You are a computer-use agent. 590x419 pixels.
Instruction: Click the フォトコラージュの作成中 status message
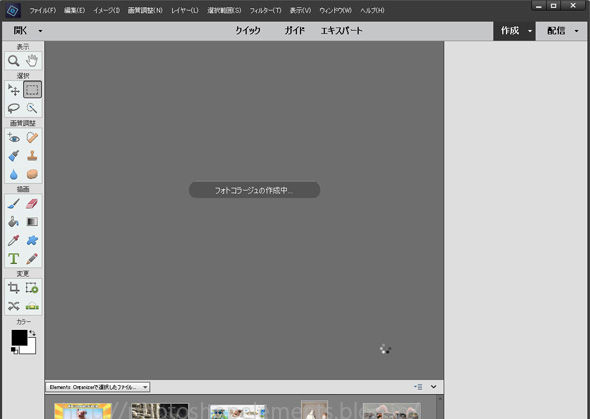254,190
